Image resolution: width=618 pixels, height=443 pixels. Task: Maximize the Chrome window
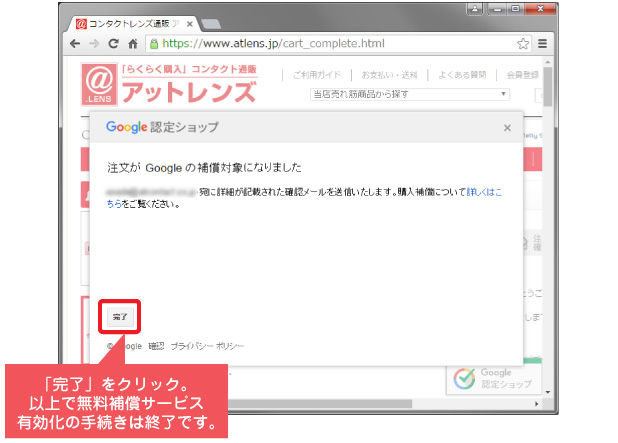pos(516,8)
